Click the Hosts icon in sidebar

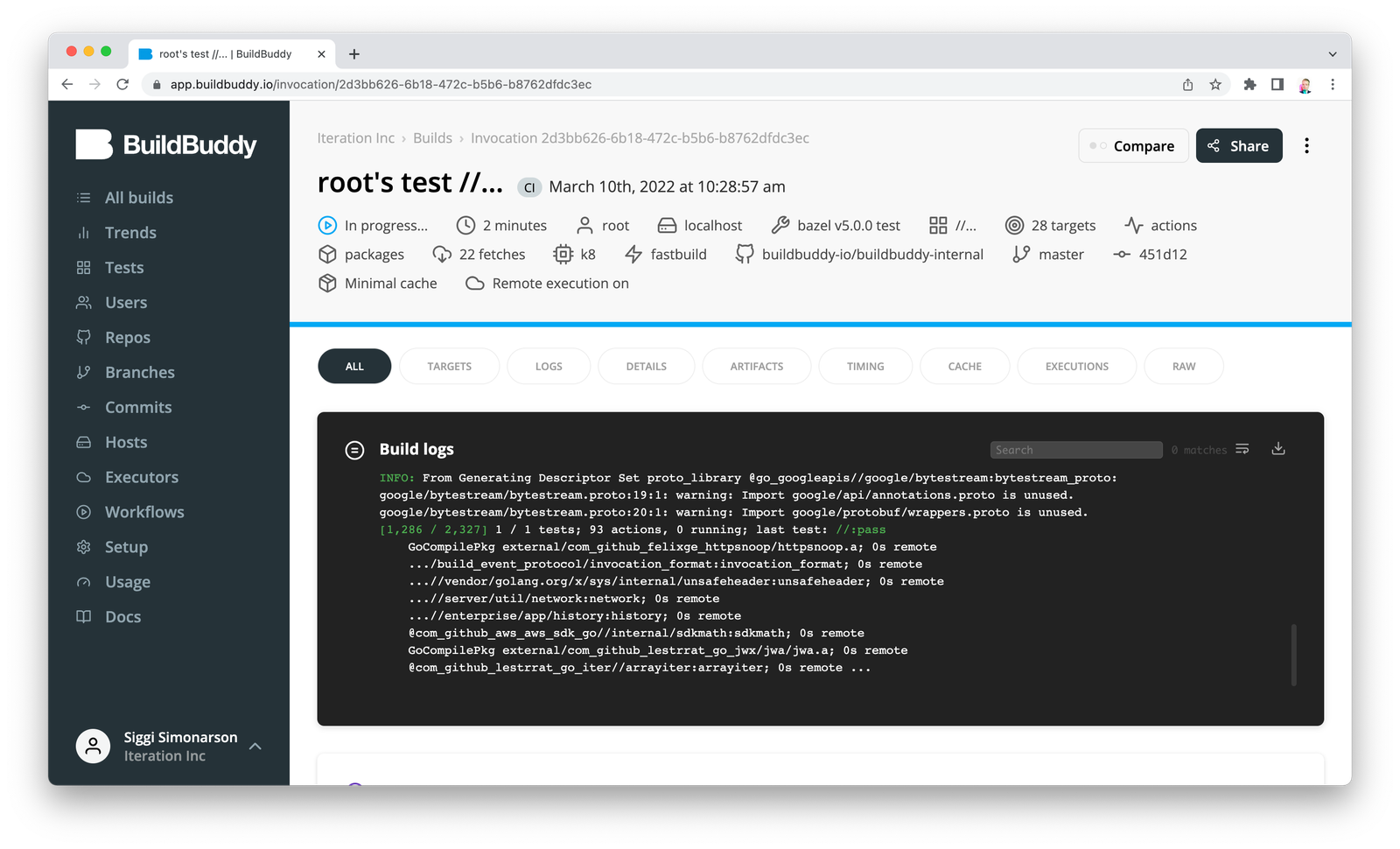(83, 443)
